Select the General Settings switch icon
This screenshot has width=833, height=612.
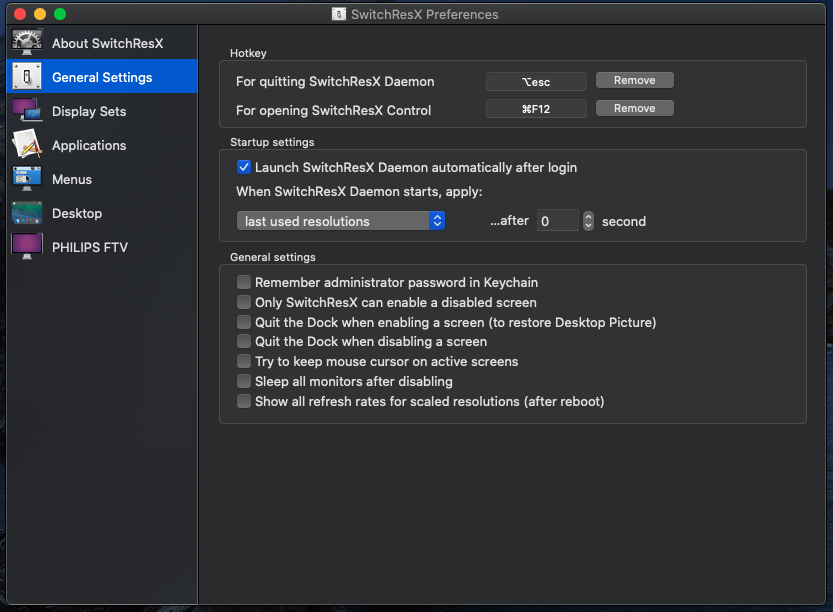click(x=27, y=76)
